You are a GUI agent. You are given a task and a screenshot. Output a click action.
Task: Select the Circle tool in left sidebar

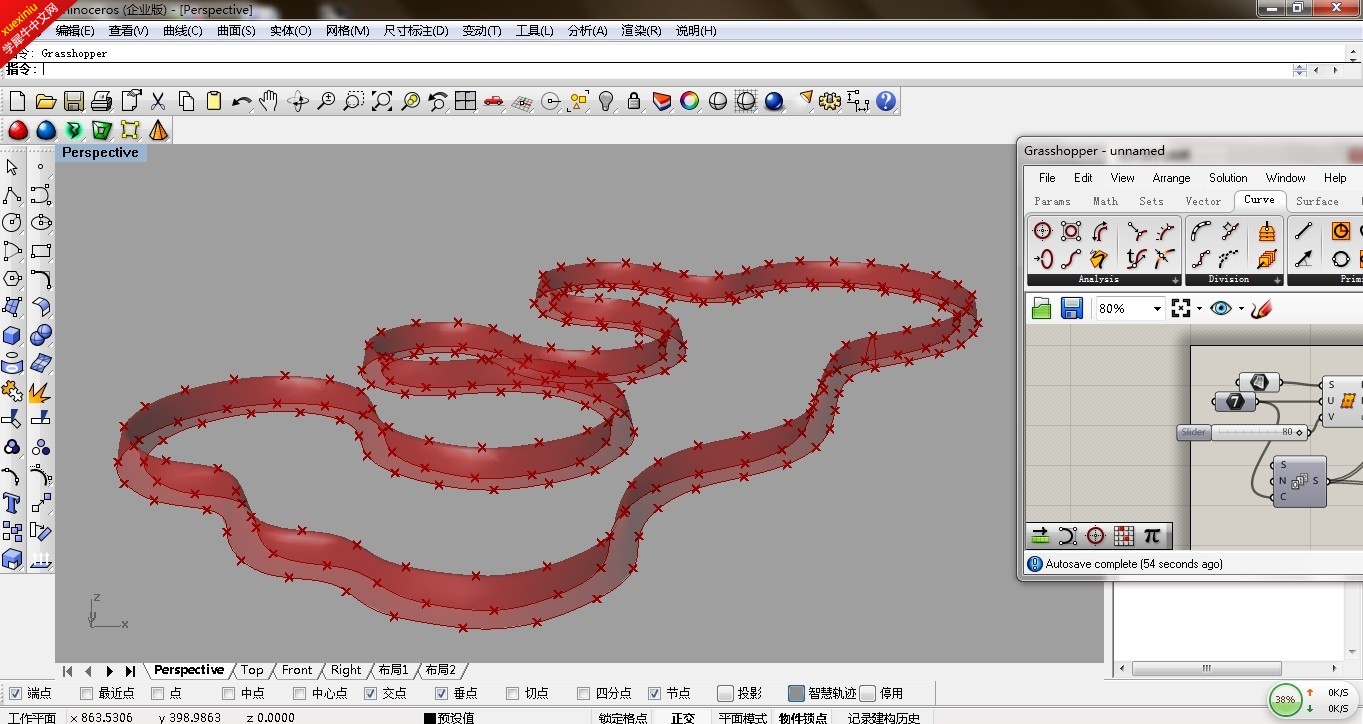(12, 223)
